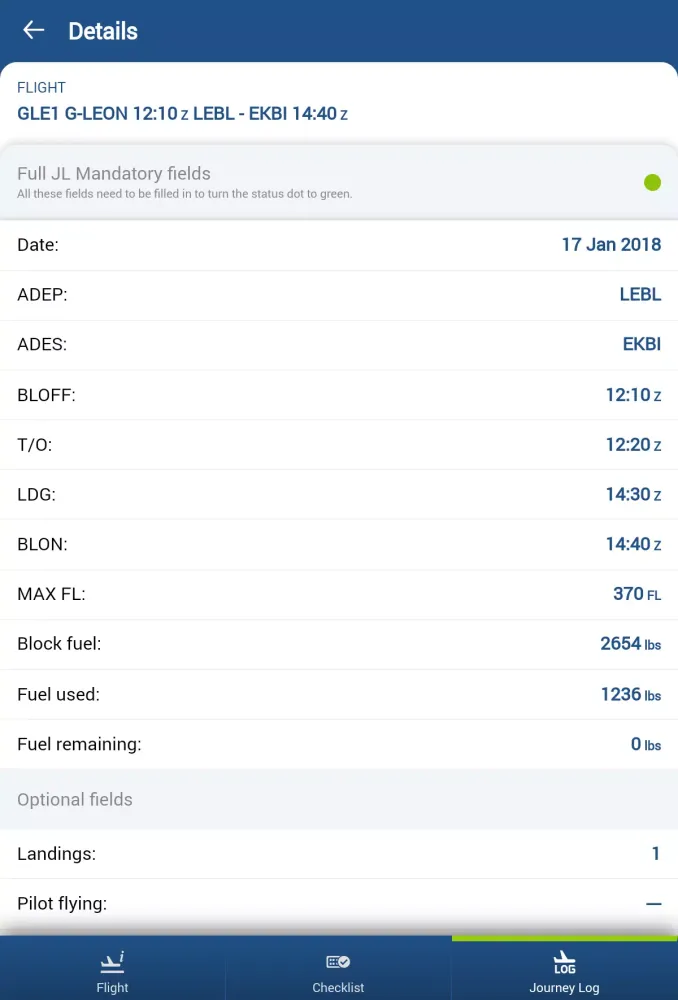This screenshot has width=678, height=1000.
Task: Edit the ADES value EKBI
Action: click(x=641, y=344)
